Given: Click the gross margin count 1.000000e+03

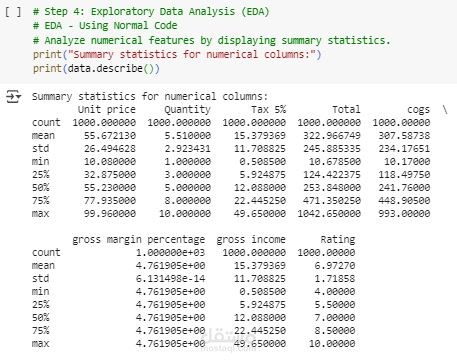Looking at the screenshot, I should (x=170, y=253).
